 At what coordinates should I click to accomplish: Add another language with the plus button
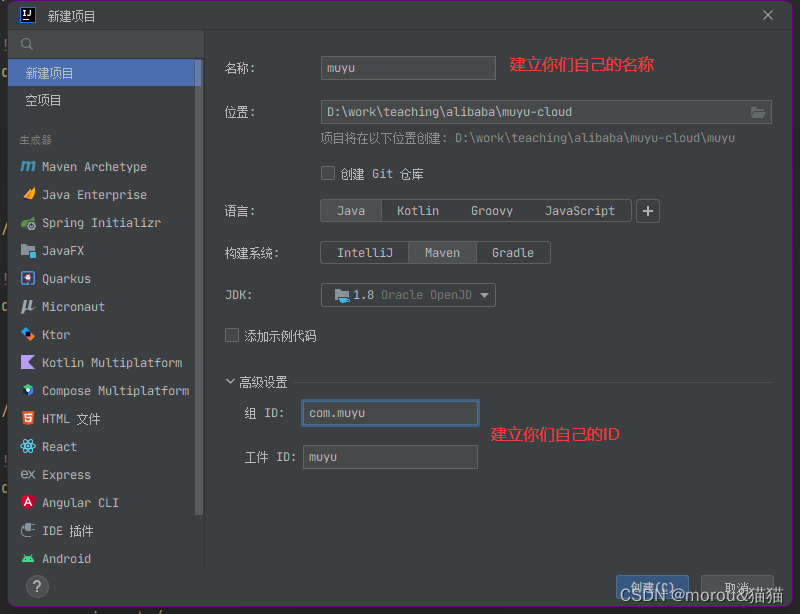coord(648,211)
